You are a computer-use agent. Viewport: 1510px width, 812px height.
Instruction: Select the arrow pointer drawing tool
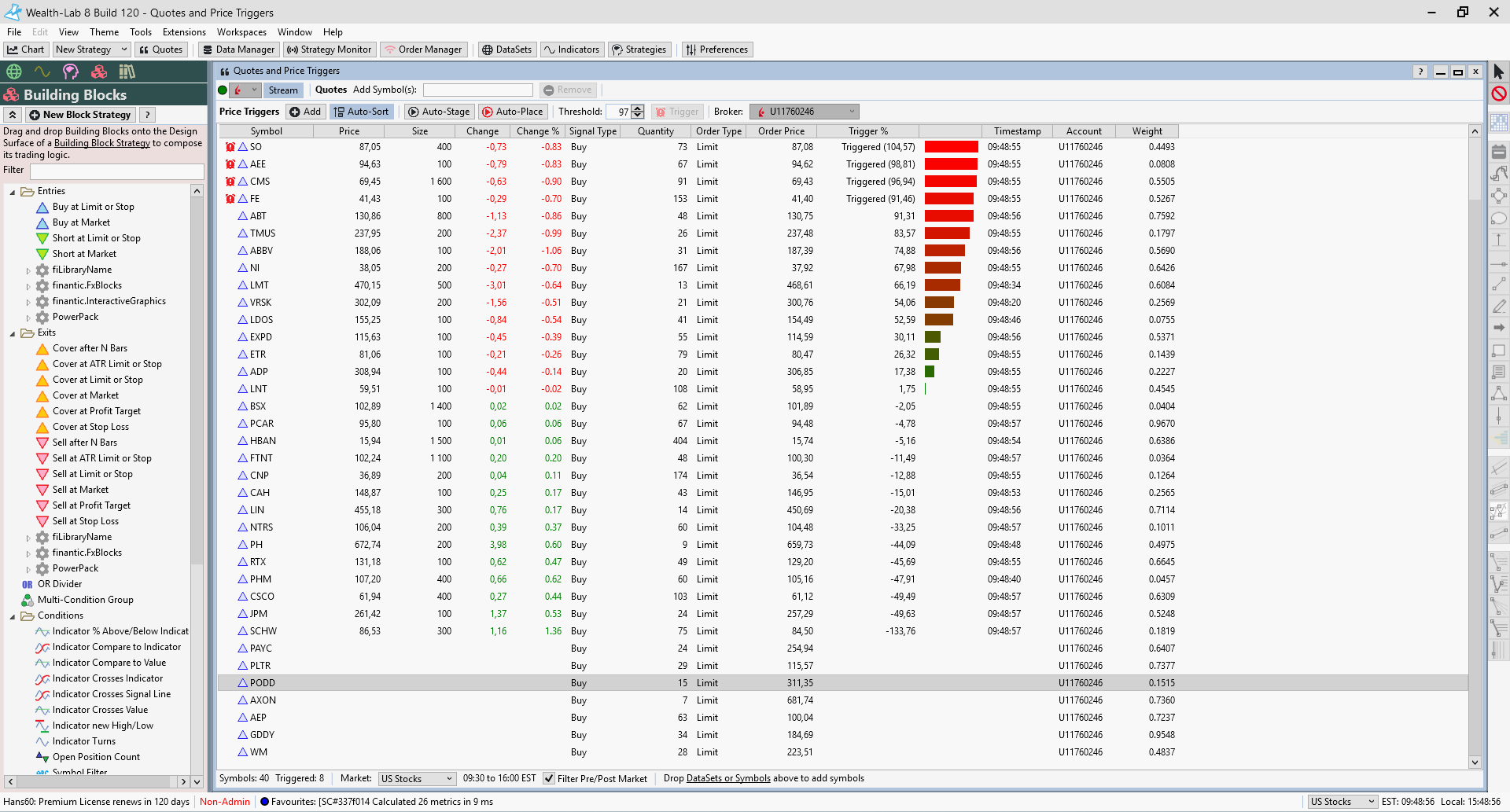[1499, 72]
